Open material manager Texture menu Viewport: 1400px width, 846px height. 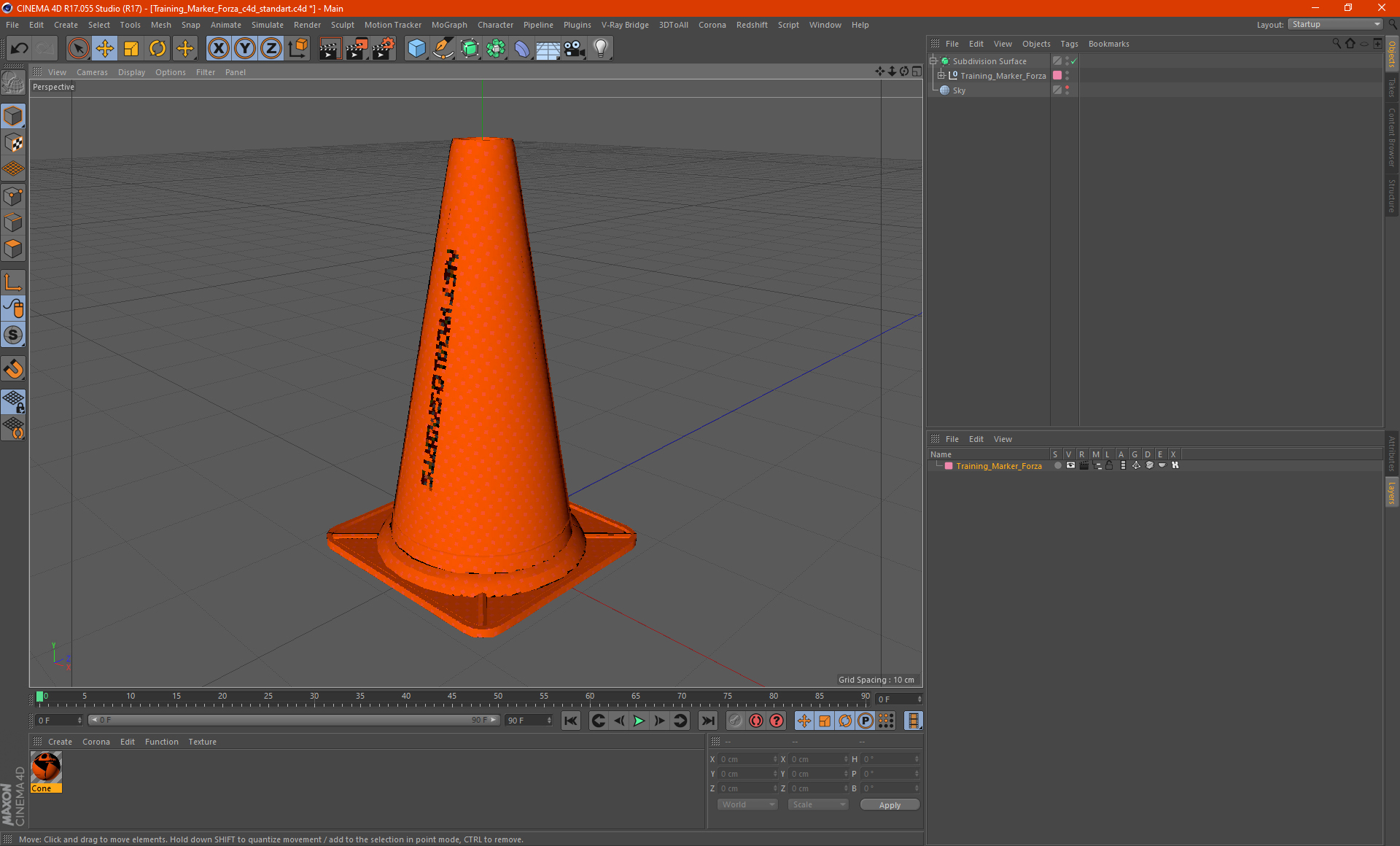pos(202,742)
